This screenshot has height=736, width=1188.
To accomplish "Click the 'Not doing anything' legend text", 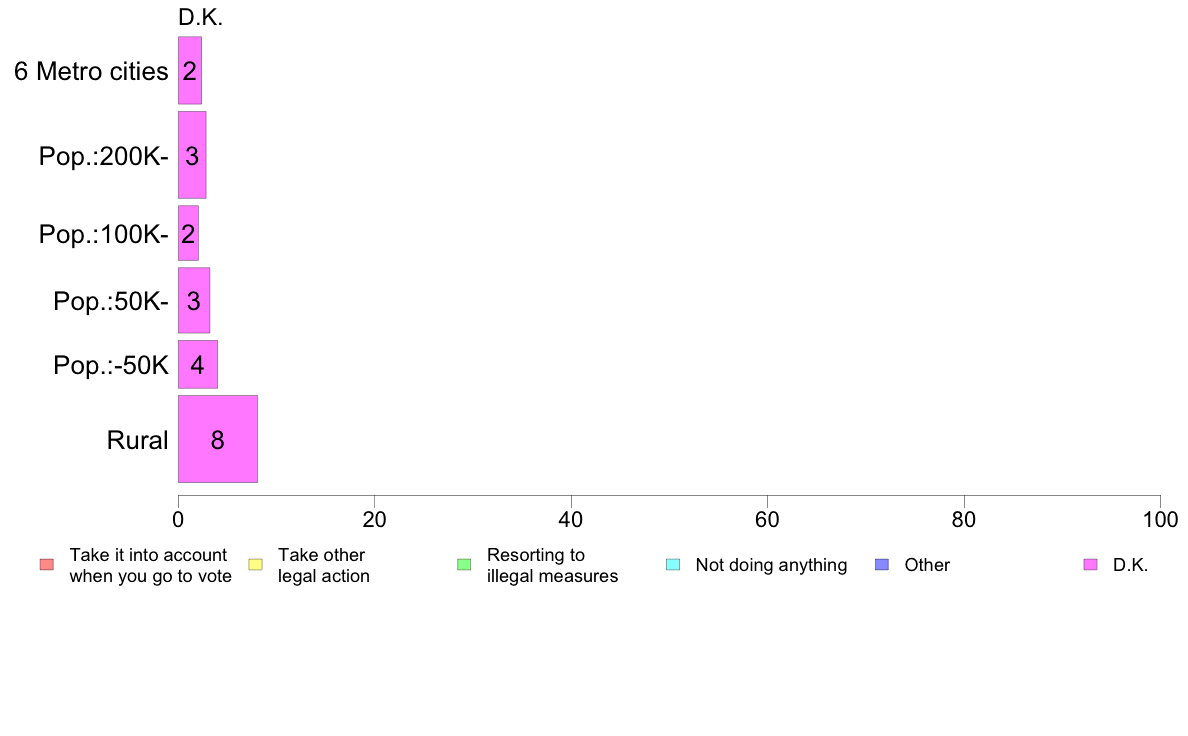I will point(771,565).
